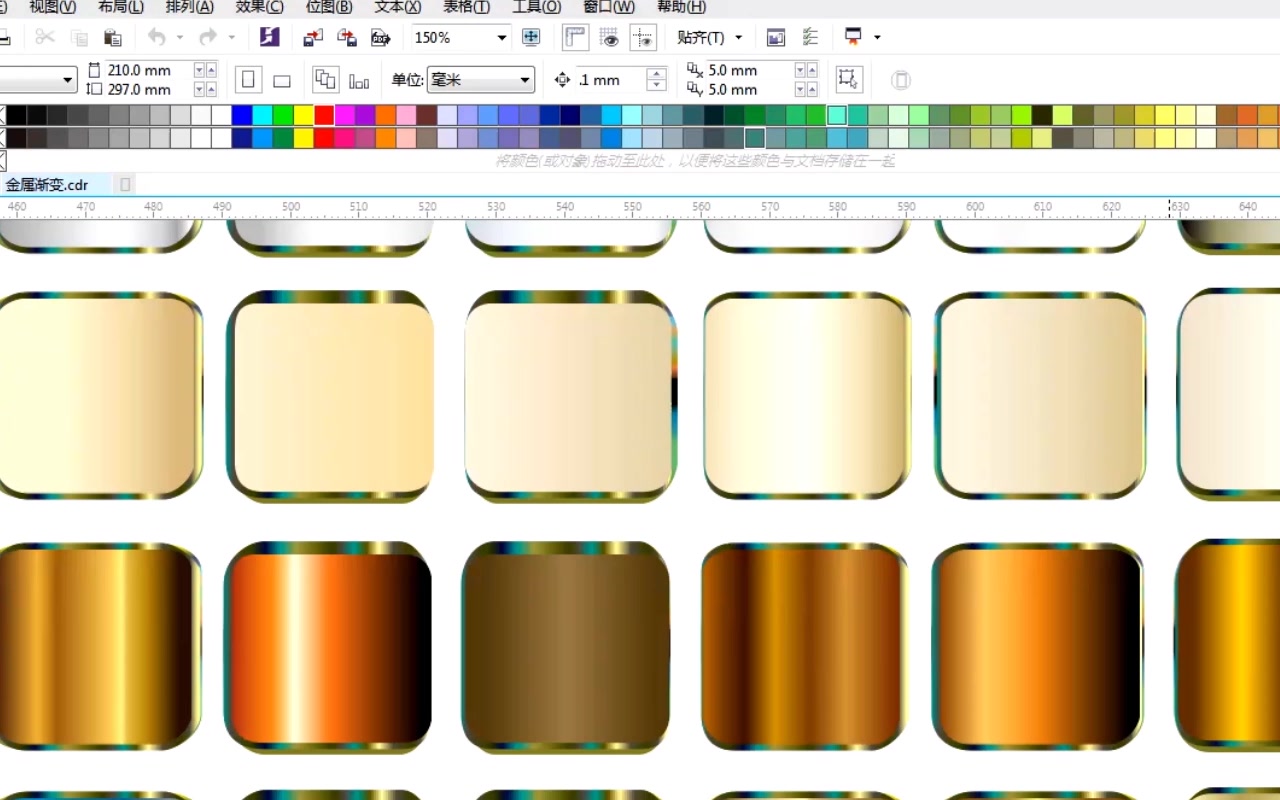Image resolution: width=1280 pixels, height=800 pixels.
Task: Increase the nudge offset spinner
Action: click(656, 74)
